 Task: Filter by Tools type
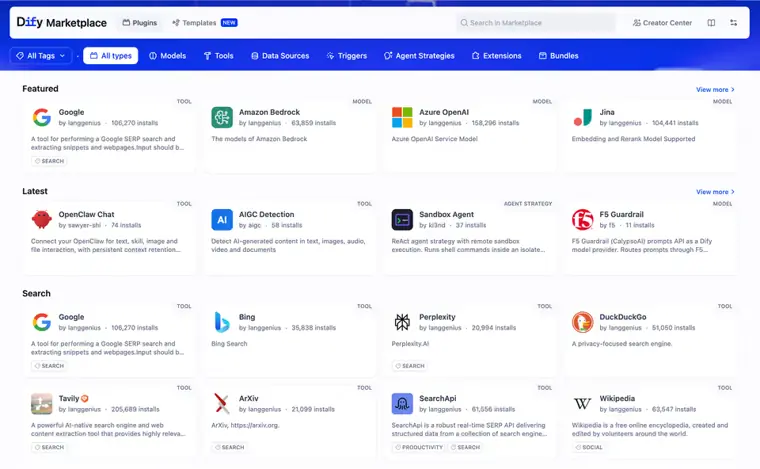coord(219,56)
